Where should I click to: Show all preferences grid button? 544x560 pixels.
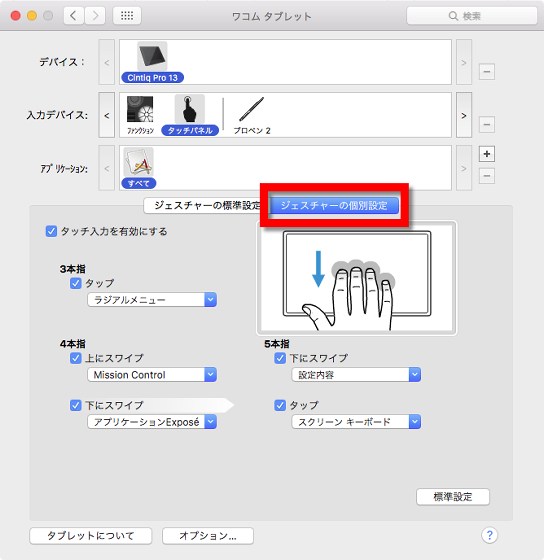click(127, 16)
